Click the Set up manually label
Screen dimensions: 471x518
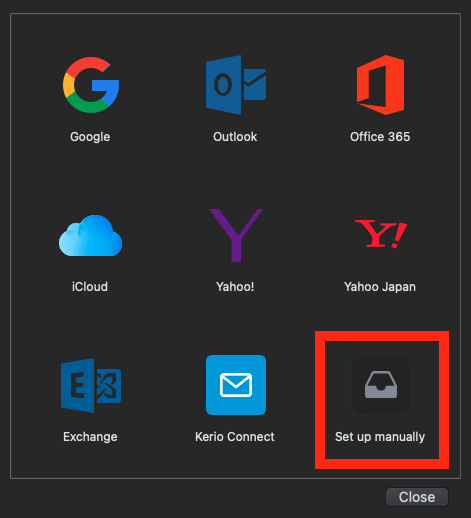click(380, 437)
